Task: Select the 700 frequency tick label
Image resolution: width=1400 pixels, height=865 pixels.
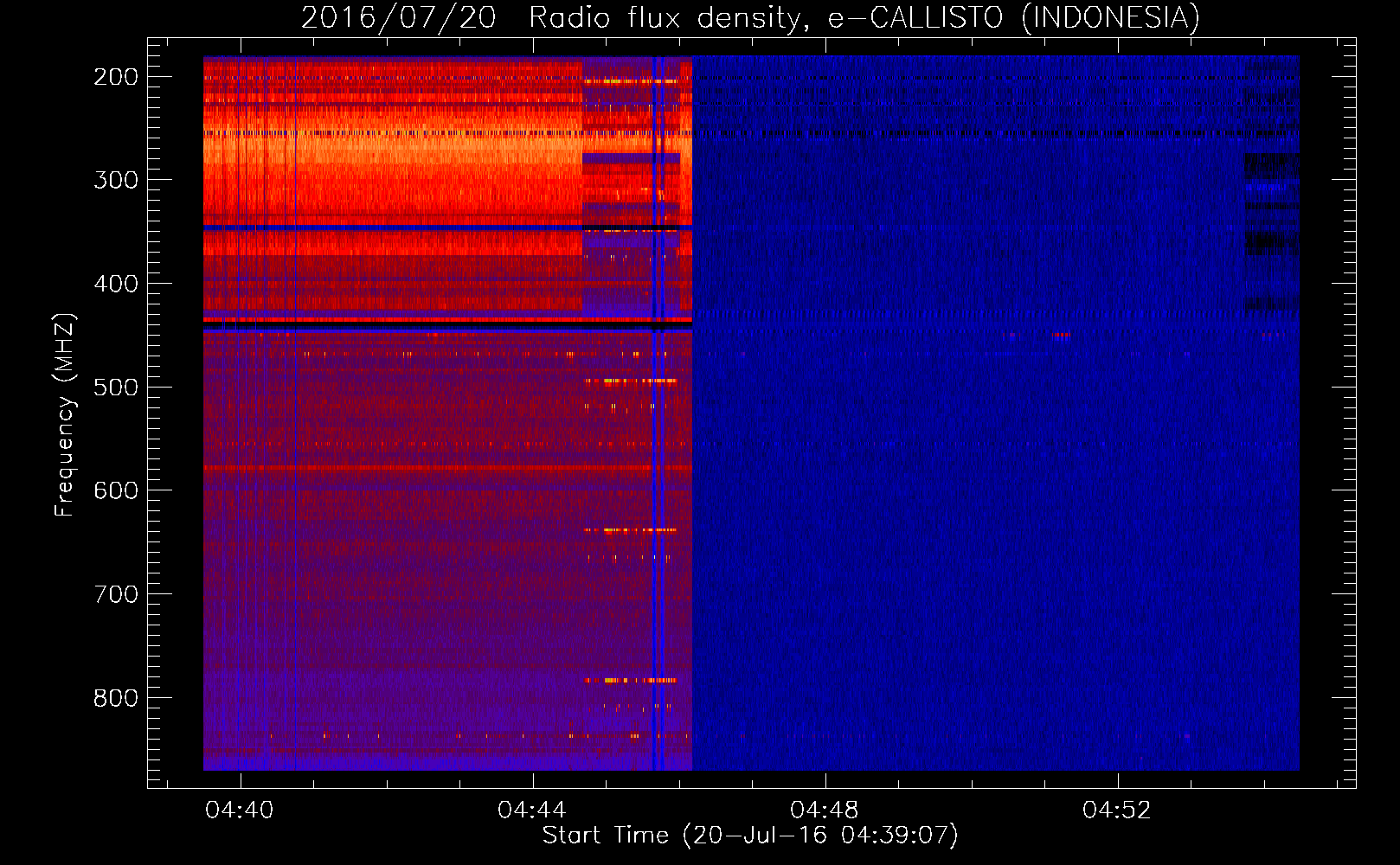Action: pyautogui.click(x=116, y=594)
